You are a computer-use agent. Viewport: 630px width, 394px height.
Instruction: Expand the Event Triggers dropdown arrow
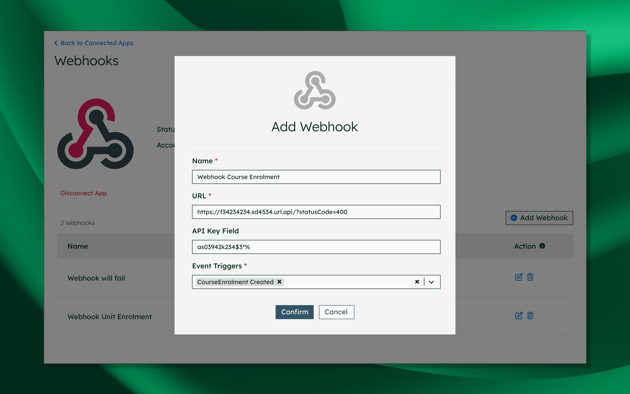tap(432, 282)
